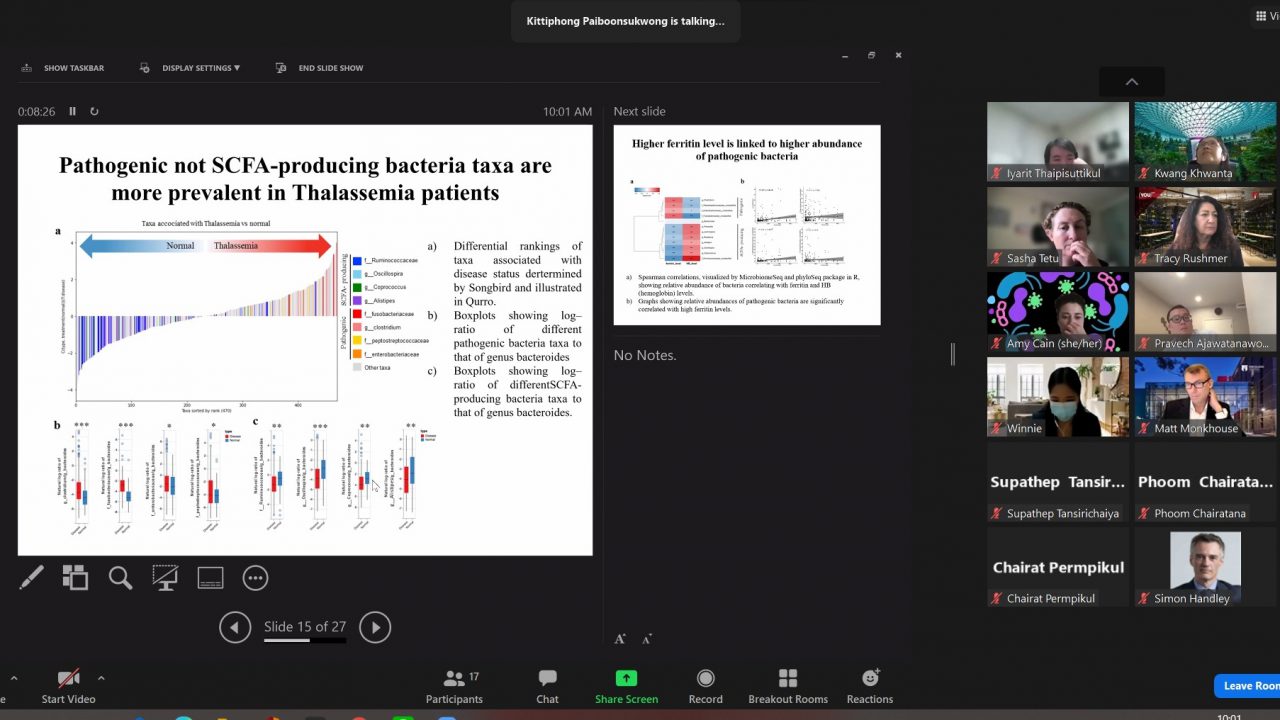Viewport: 1280px width, 720px height.
Task: Turn on camera with Start Video
Action: pos(68,686)
